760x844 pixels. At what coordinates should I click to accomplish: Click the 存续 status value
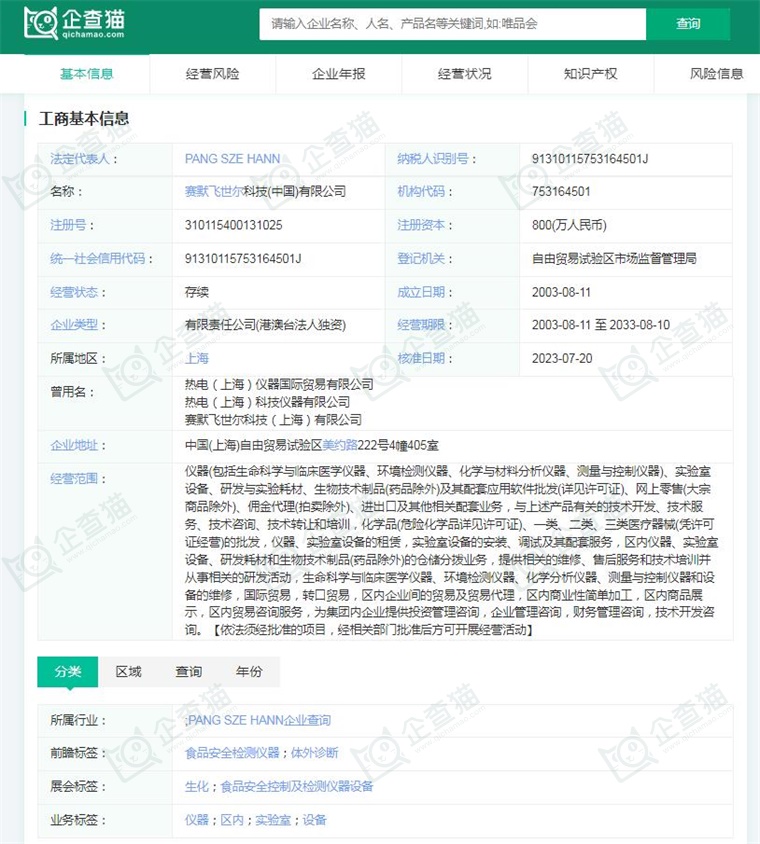pos(196,292)
